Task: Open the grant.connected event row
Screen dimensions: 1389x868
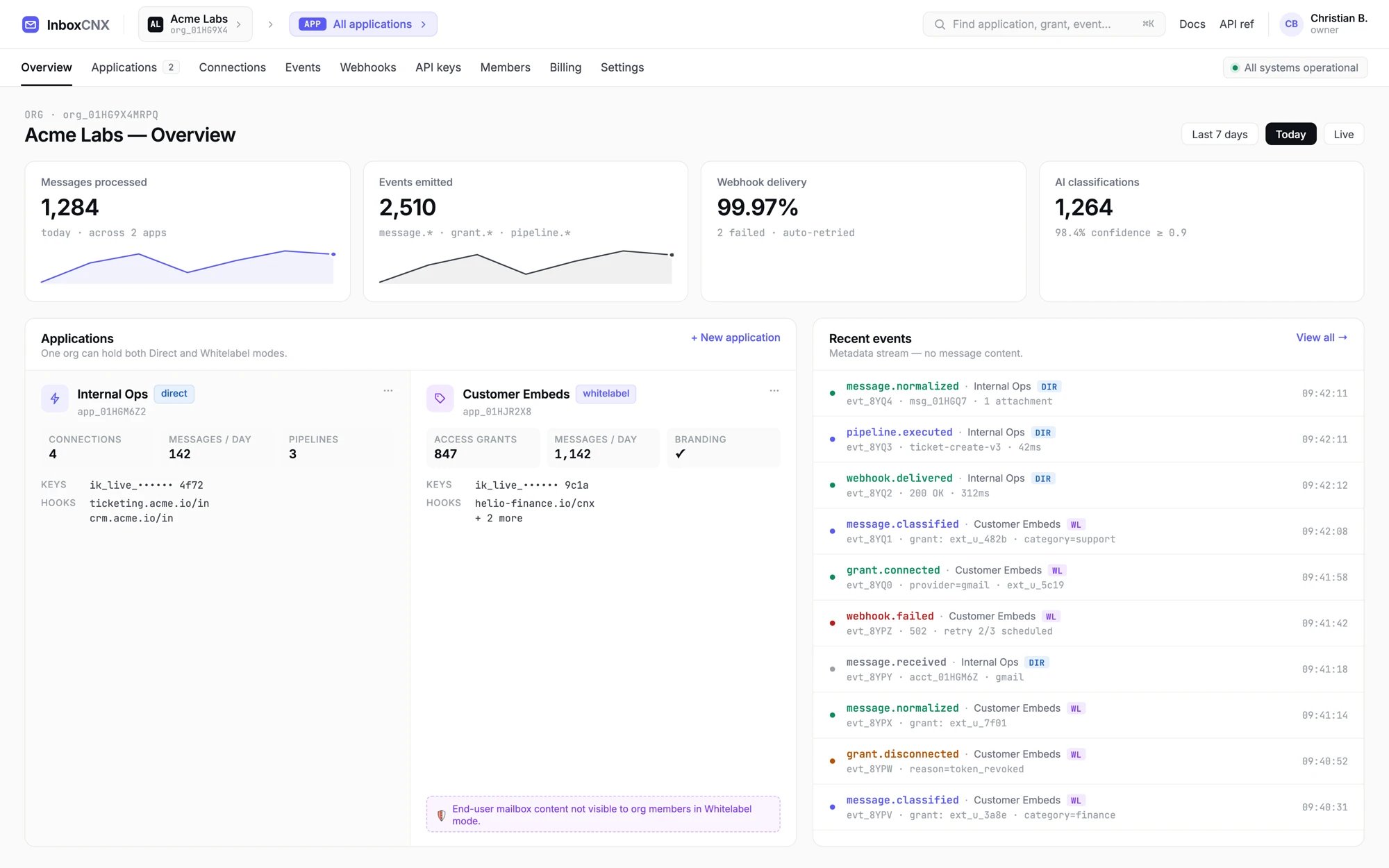Action: (x=1088, y=578)
